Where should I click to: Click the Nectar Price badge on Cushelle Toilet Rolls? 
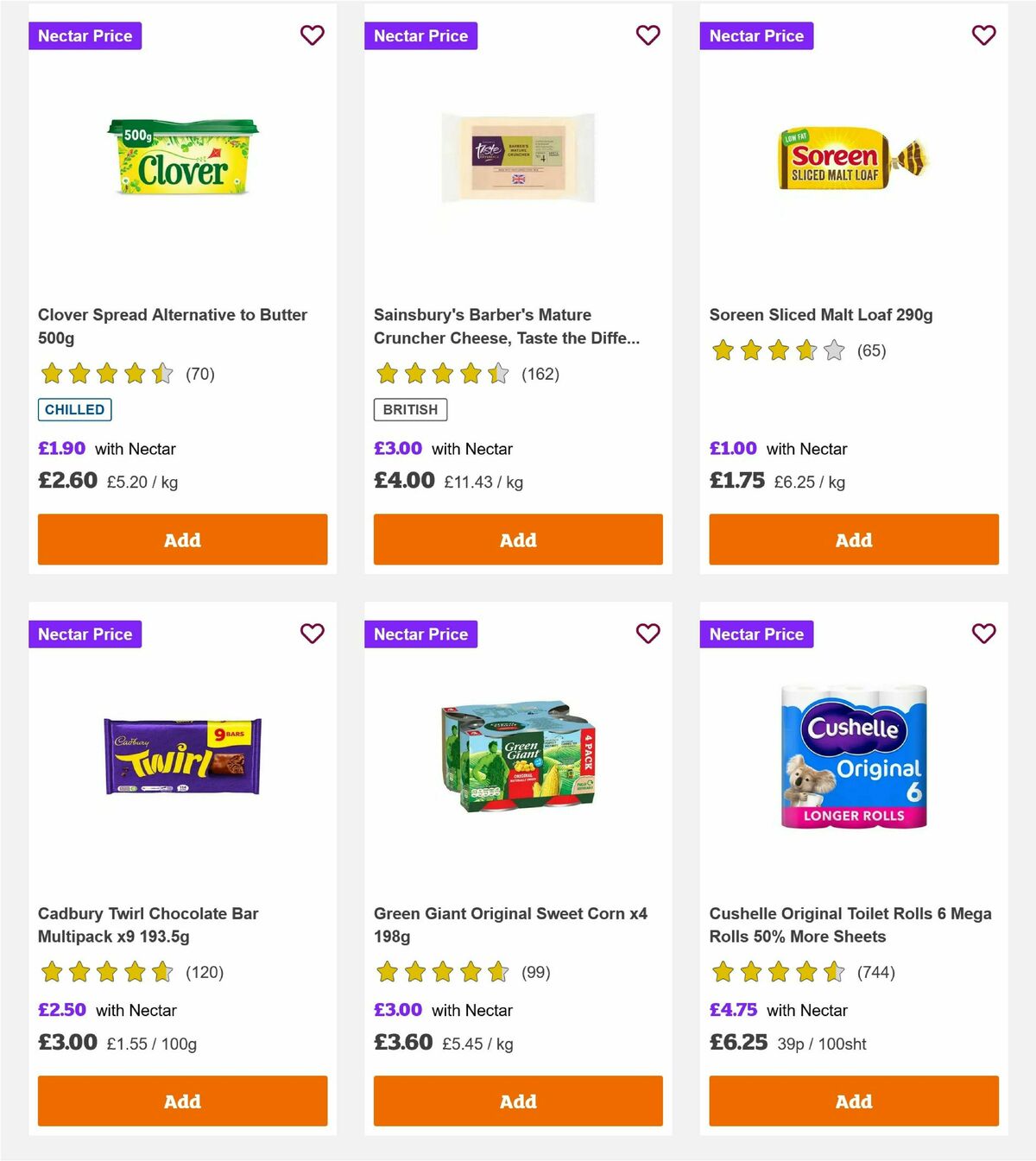[756, 634]
